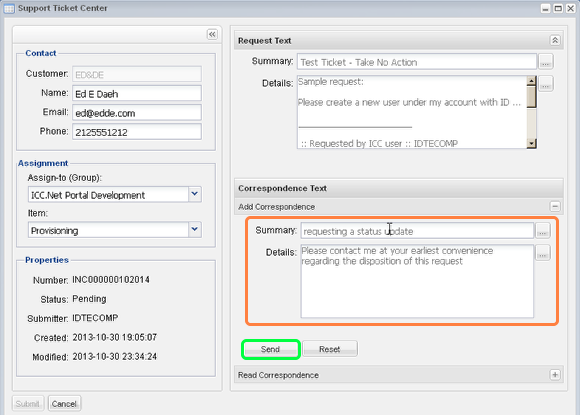This screenshot has width=580, height=415.
Task: Click the Details scrollbar thumb
Action: 532,97
